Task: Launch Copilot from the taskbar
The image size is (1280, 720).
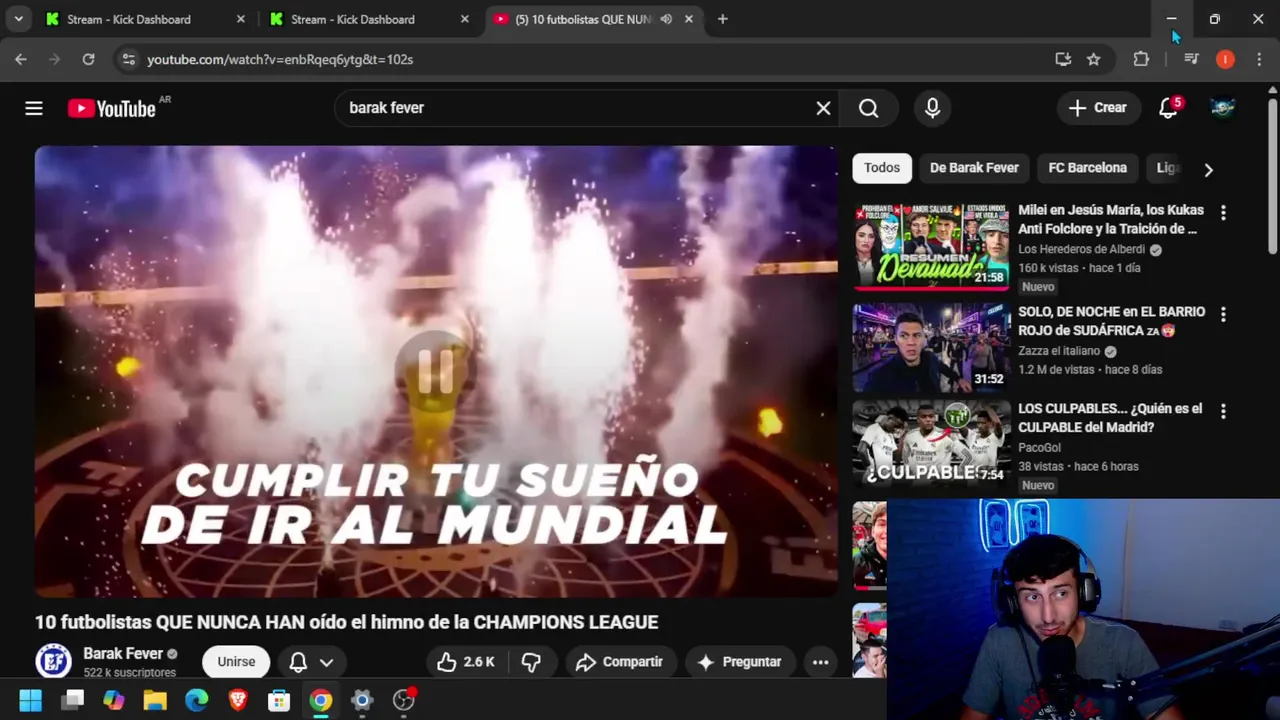Action: 114,700
